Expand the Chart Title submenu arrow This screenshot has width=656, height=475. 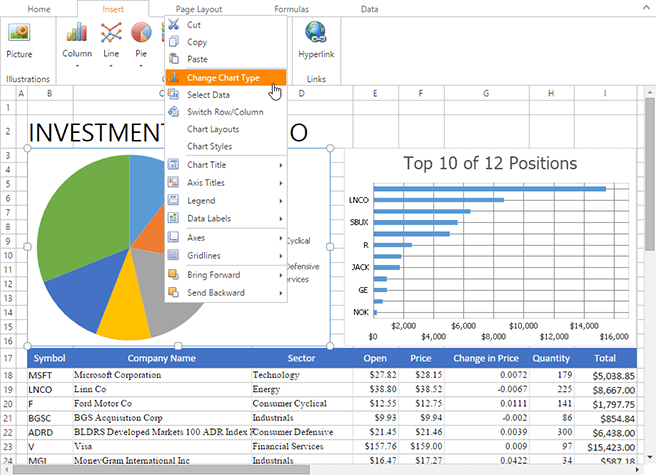[x=281, y=165]
